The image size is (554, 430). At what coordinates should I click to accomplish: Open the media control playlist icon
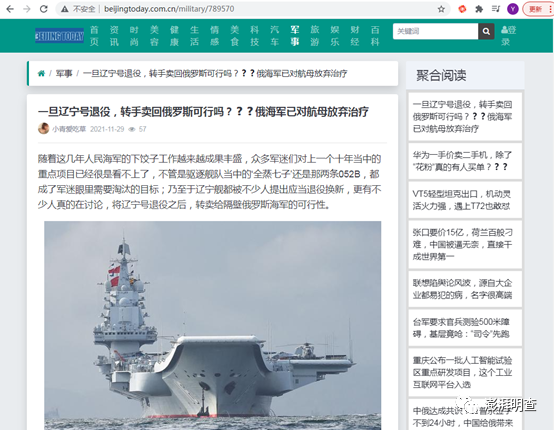[496, 9]
